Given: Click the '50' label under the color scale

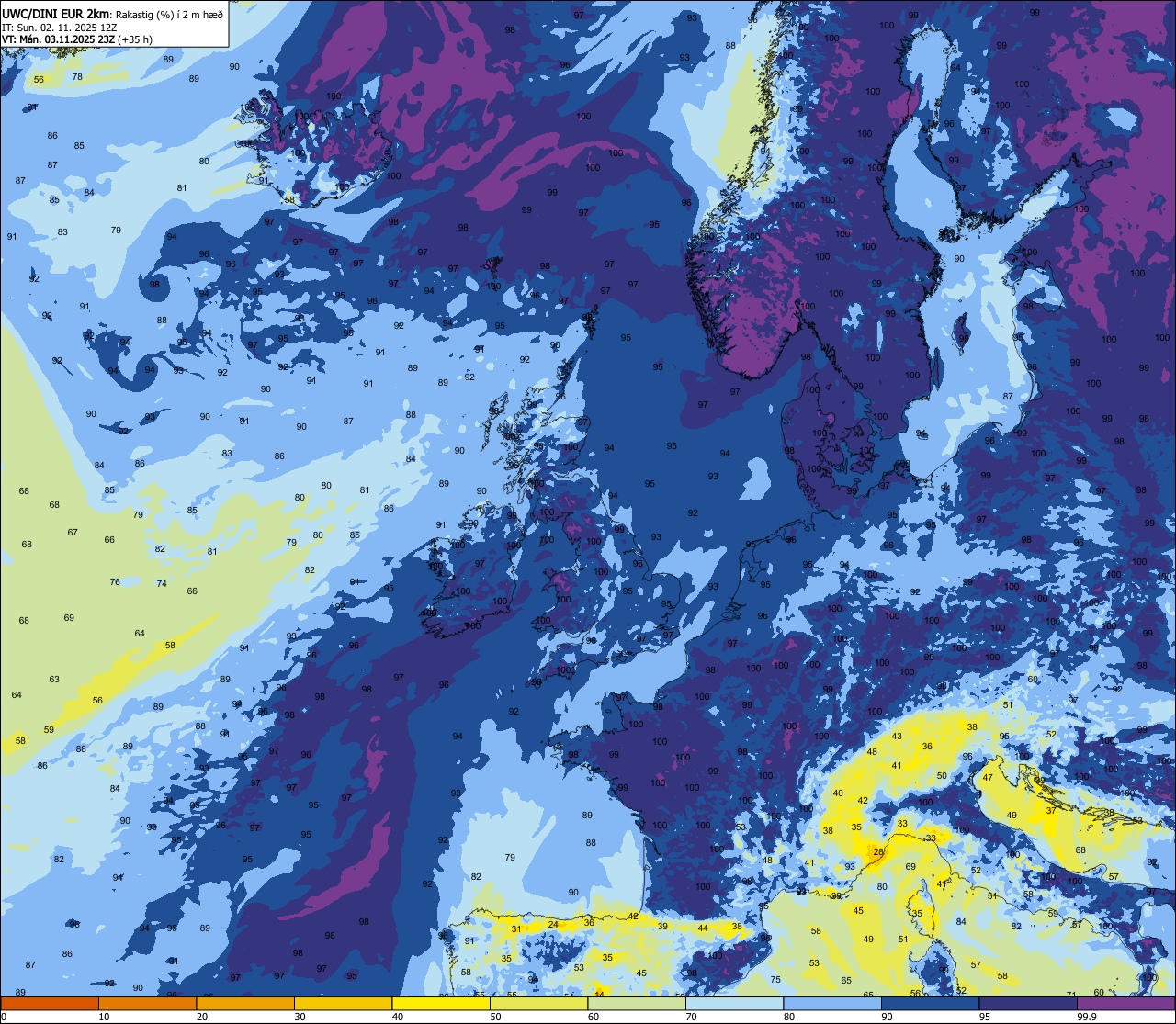Looking at the screenshot, I should coord(495,1017).
